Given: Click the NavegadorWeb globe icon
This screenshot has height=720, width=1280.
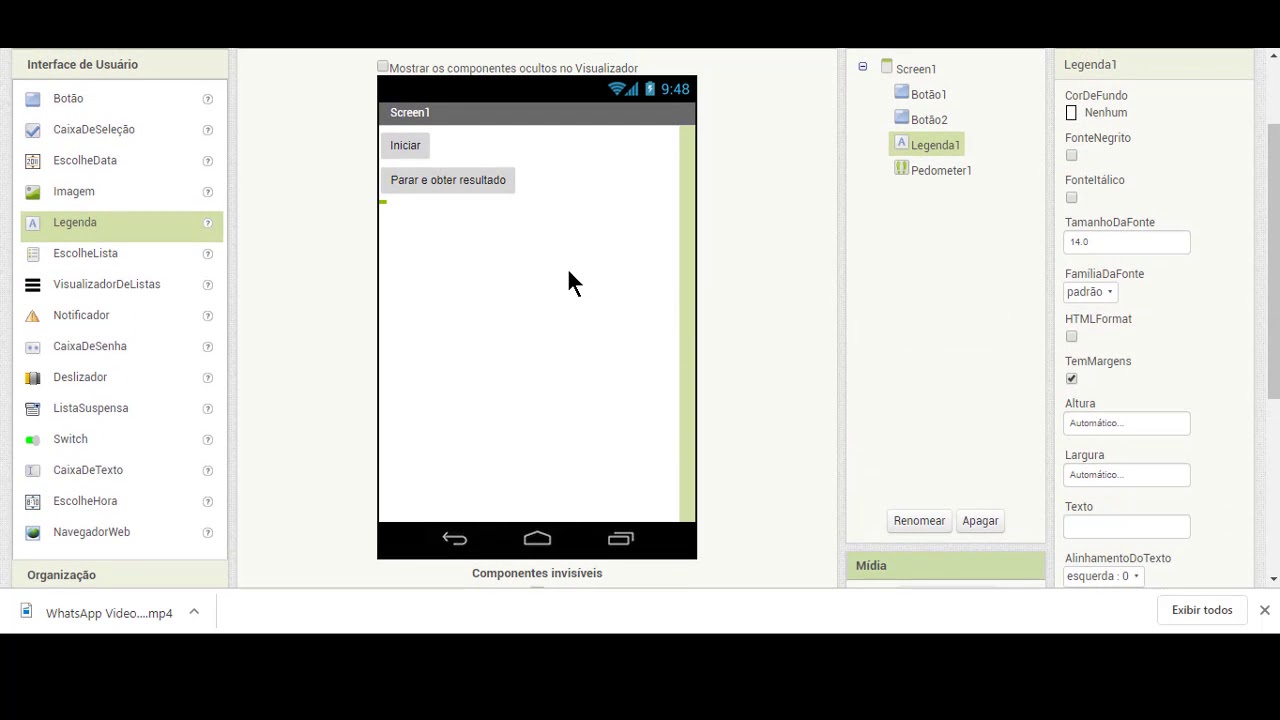Looking at the screenshot, I should tap(33, 533).
